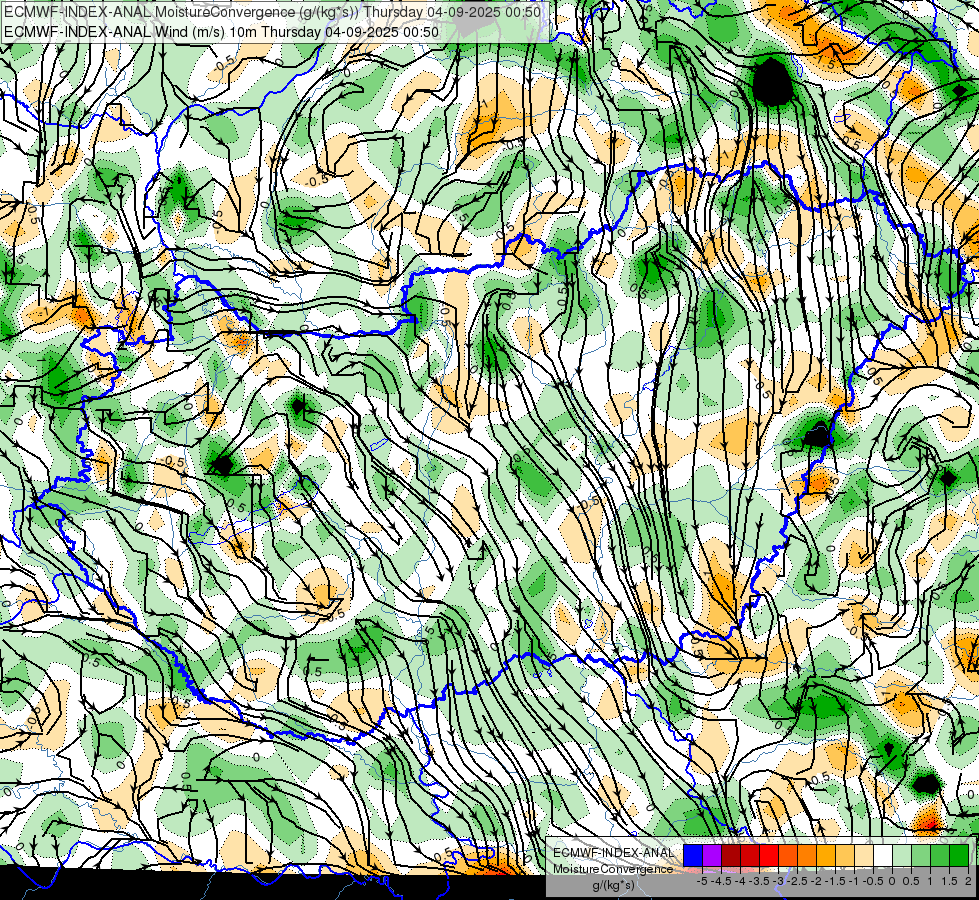Image resolution: width=979 pixels, height=900 pixels.
Task: Click the 0 tick label under the color bar
Action: 892,881
